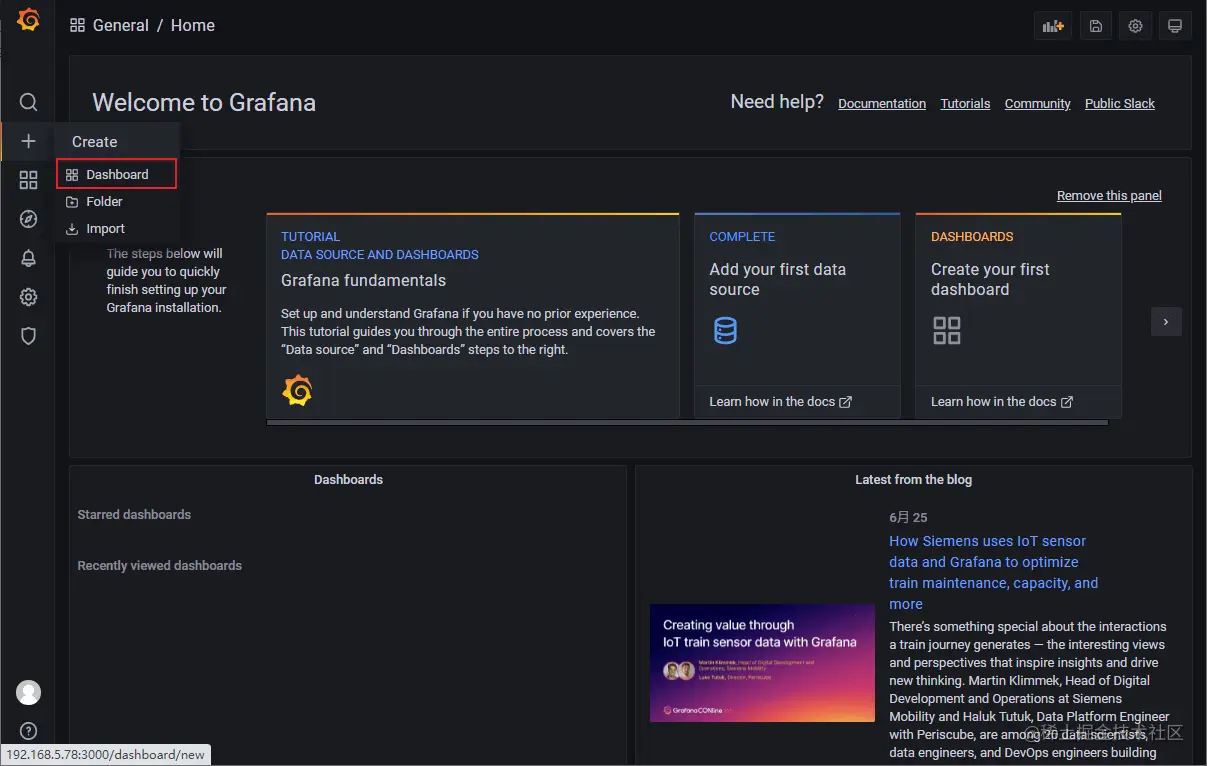
Task: Open the Siemens IoT sensor blog title
Action: click(994, 572)
